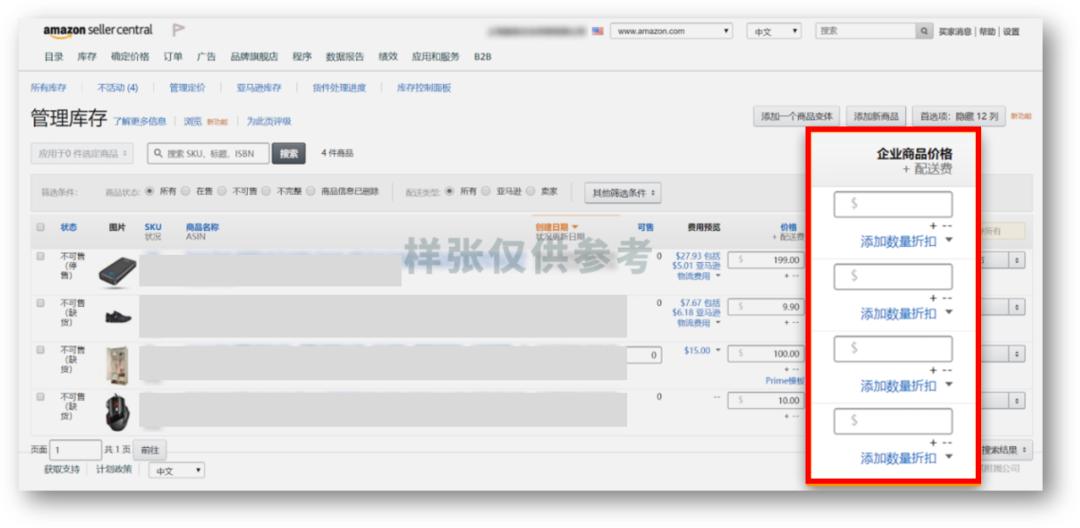Open the 库存 menu in navigation bar
Image resolution: width=1080 pixels, height=528 pixels.
(87, 57)
